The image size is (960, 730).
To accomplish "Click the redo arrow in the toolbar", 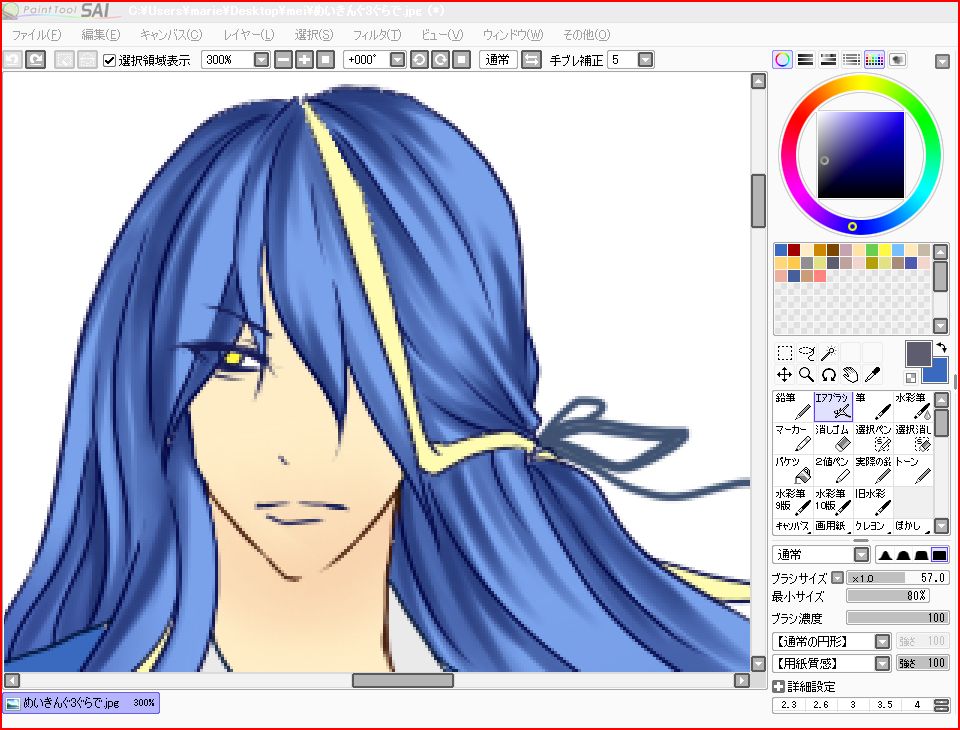I will 36,59.
